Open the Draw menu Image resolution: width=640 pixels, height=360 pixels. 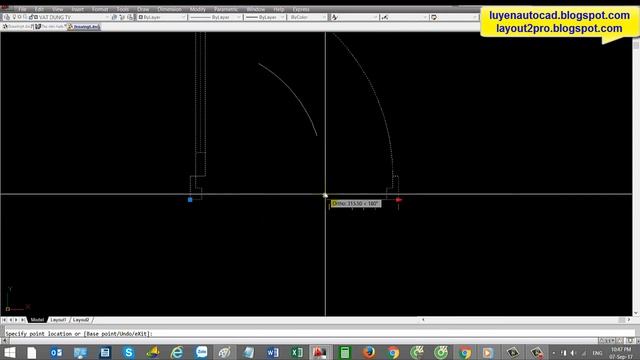point(143,9)
